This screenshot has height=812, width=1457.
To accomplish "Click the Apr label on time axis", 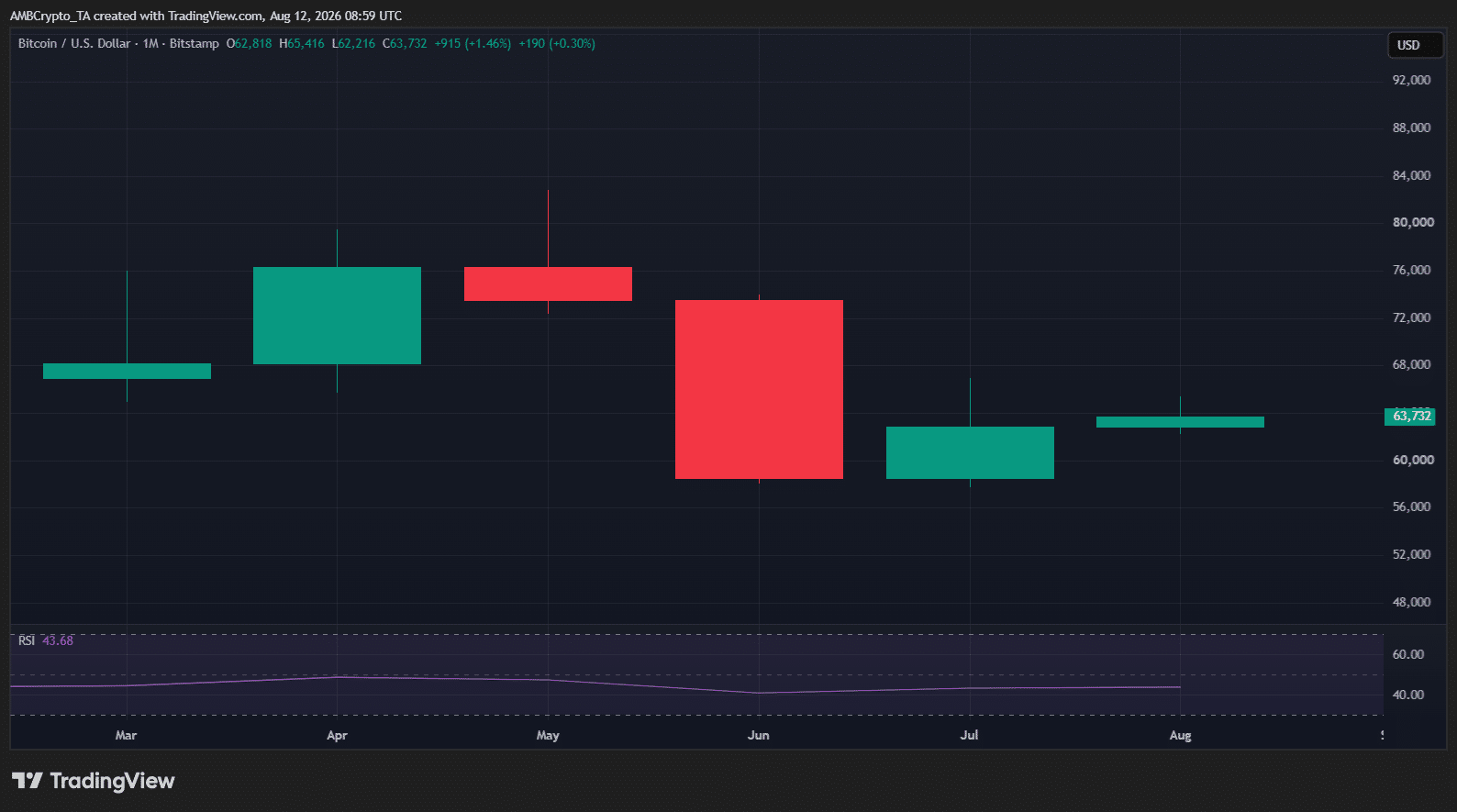I will click(337, 735).
